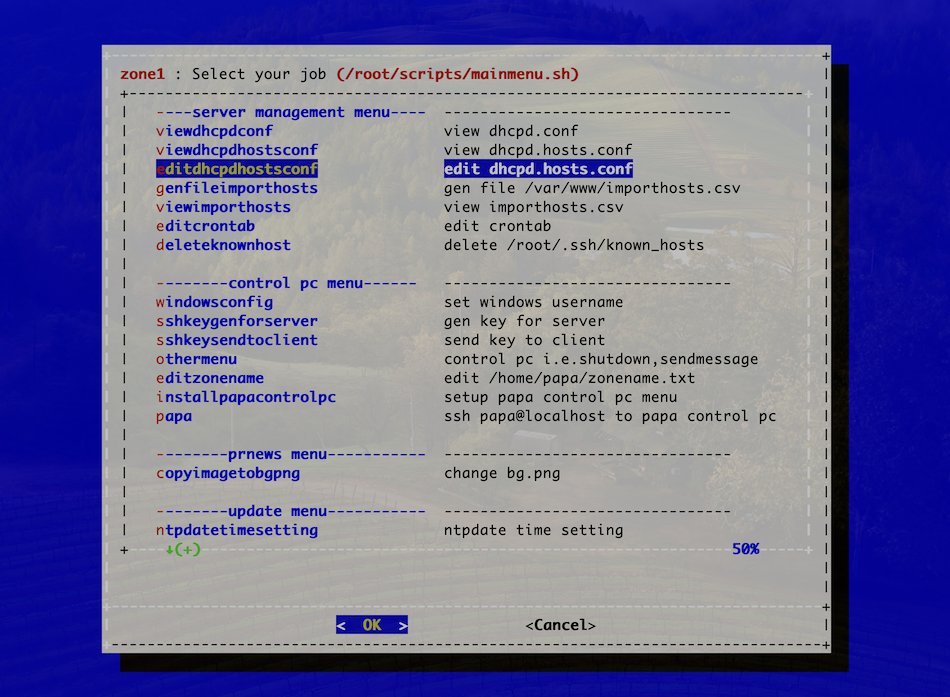Choose deleteknownhost to delete known_hosts
The height and width of the screenshot is (697, 950).
(222, 245)
